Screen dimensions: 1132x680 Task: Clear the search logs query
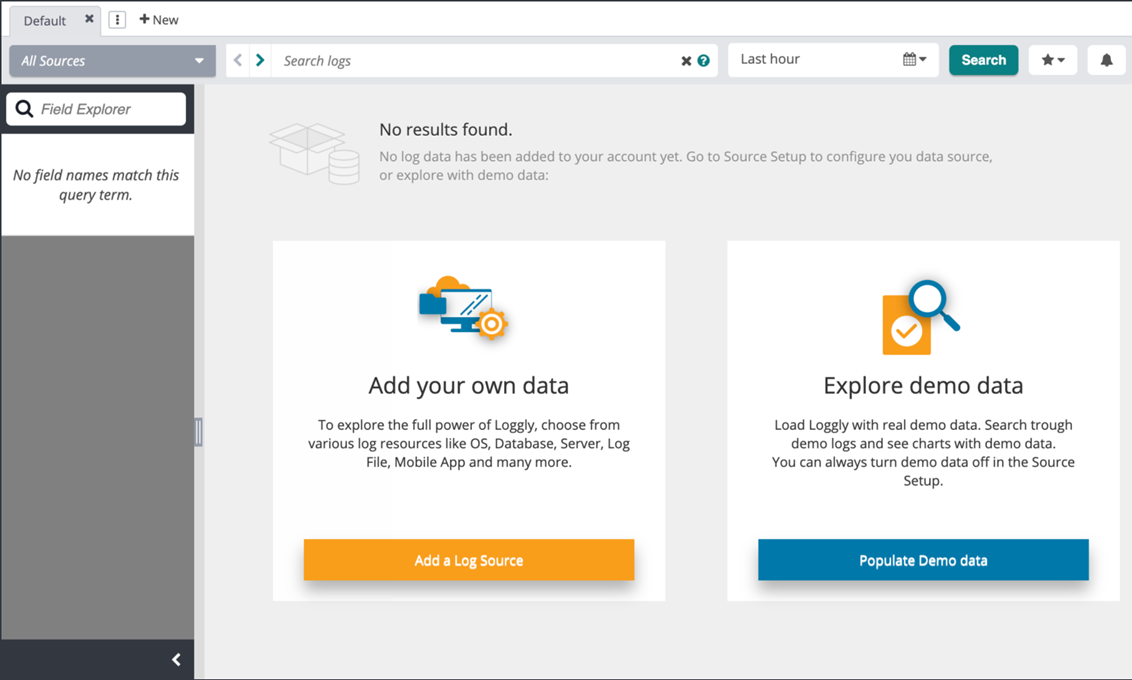click(686, 61)
